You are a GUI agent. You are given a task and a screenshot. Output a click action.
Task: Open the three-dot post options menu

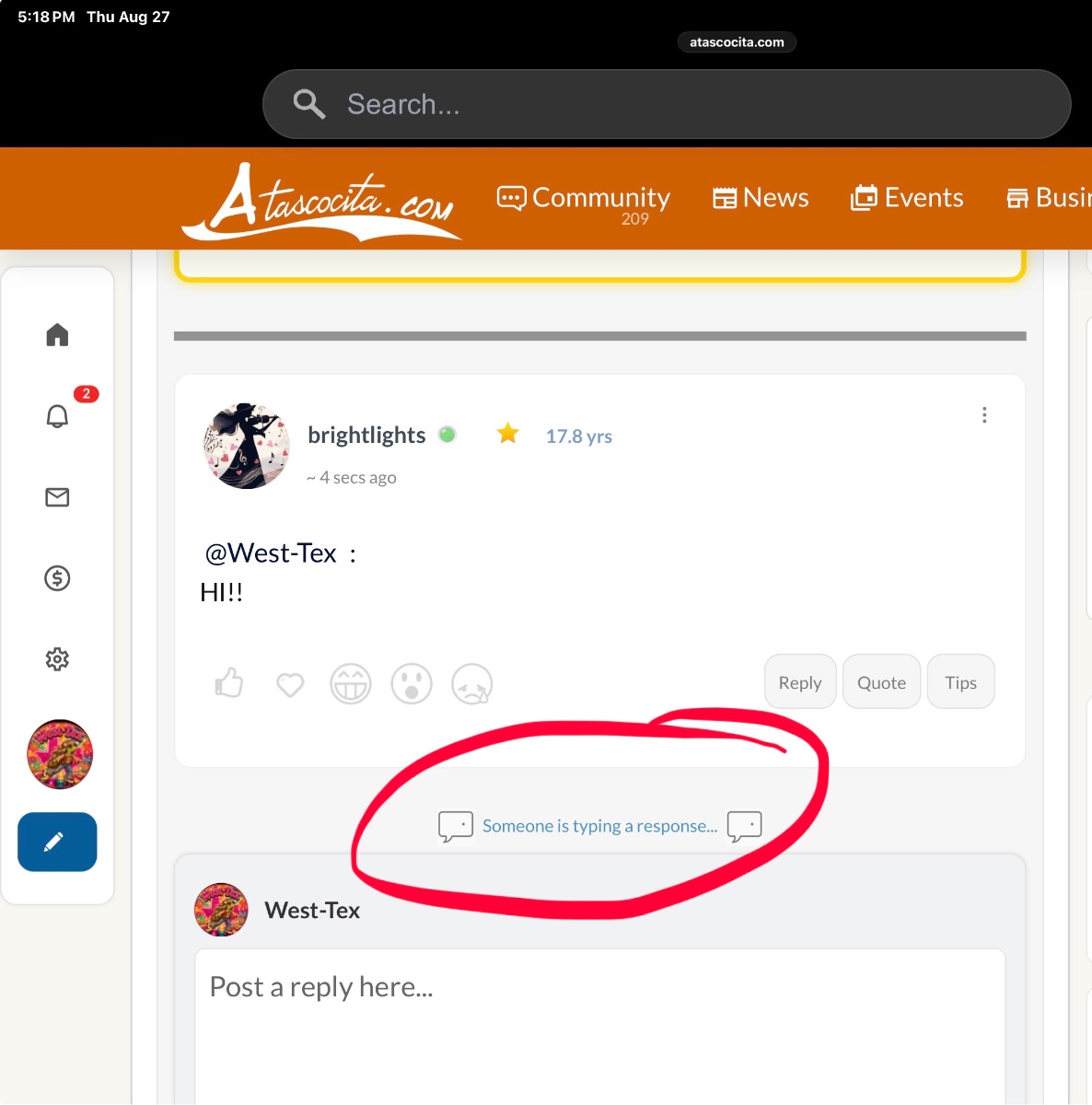(x=984, y=415)
